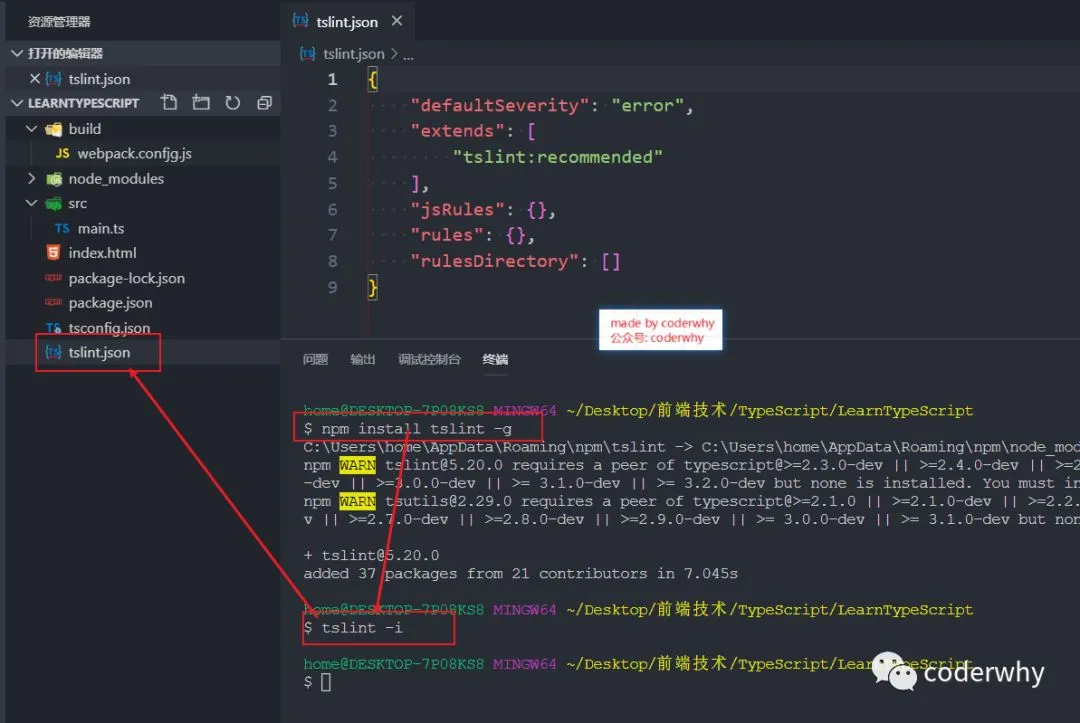Select the tslint.json editor tab
The height and width of the screenshot is (723, 1080).
347,21
